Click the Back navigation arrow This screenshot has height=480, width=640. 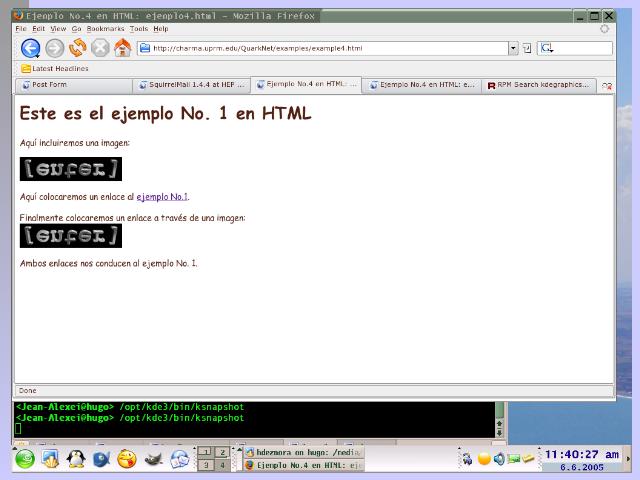tap(30, 48)
